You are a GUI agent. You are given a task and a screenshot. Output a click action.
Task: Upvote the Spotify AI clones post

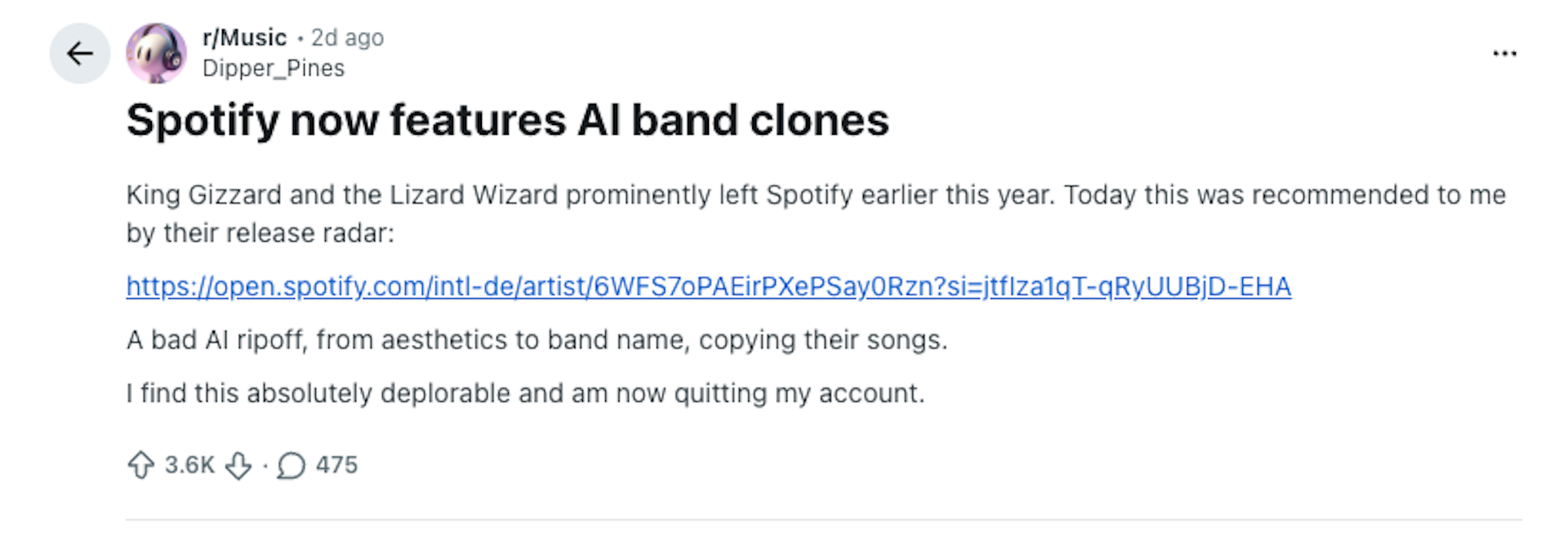[x=141, y=465]
